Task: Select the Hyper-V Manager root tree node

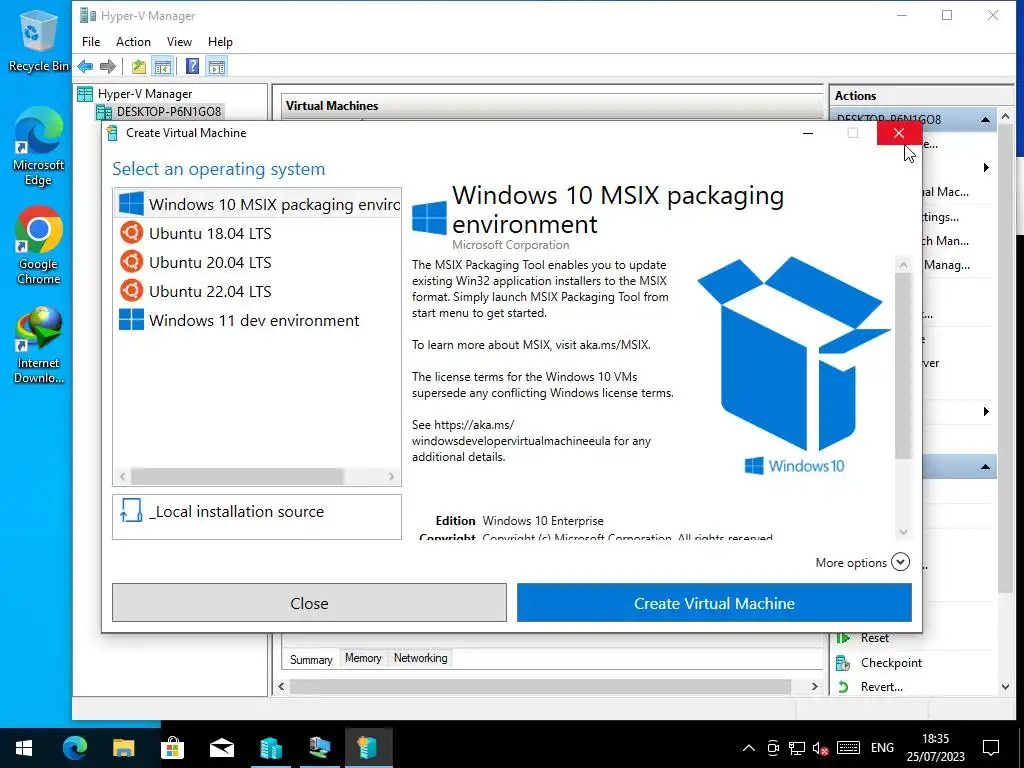Action: 144,94
